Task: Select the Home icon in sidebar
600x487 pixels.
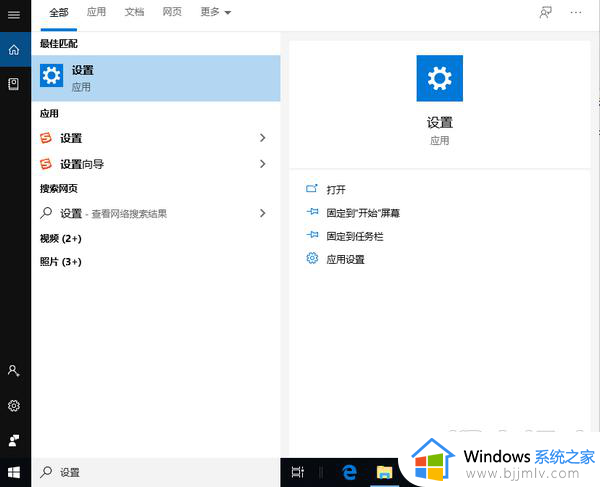Action: pos(14,49)
